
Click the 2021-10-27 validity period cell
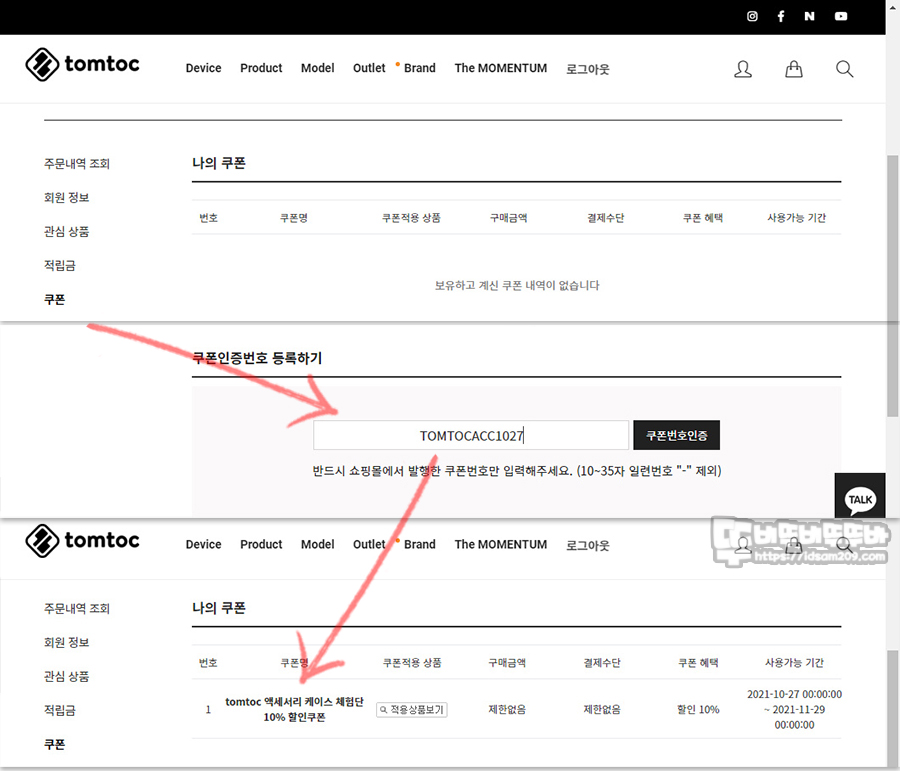click(794, 710)
